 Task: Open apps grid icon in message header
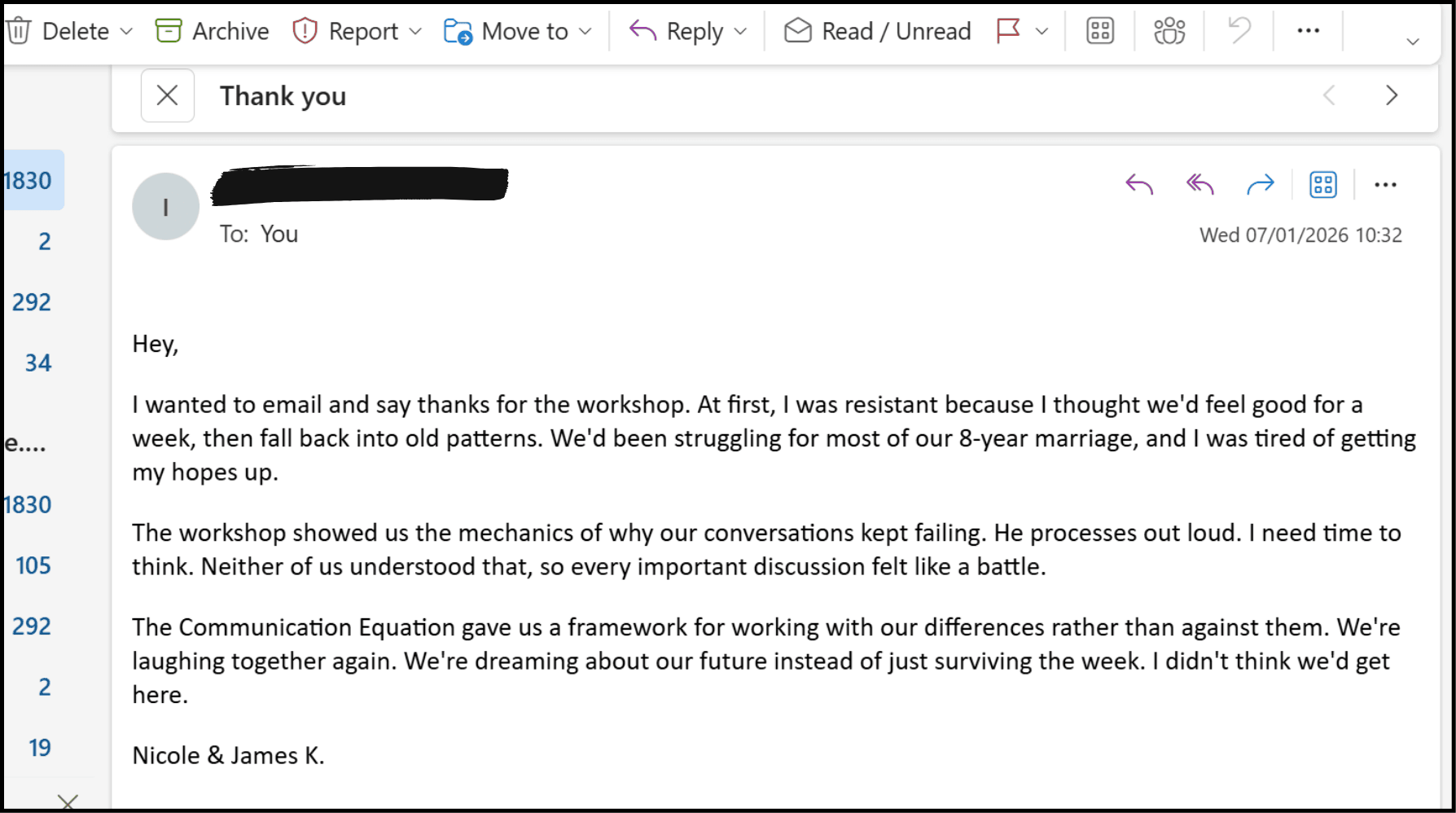(x=1322, y=185)
